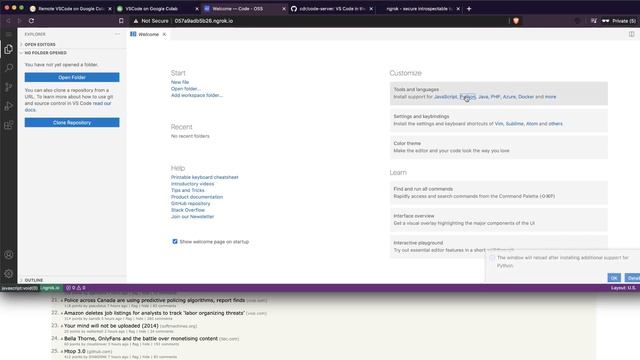Expand the Outline section

tap(33, 280)
